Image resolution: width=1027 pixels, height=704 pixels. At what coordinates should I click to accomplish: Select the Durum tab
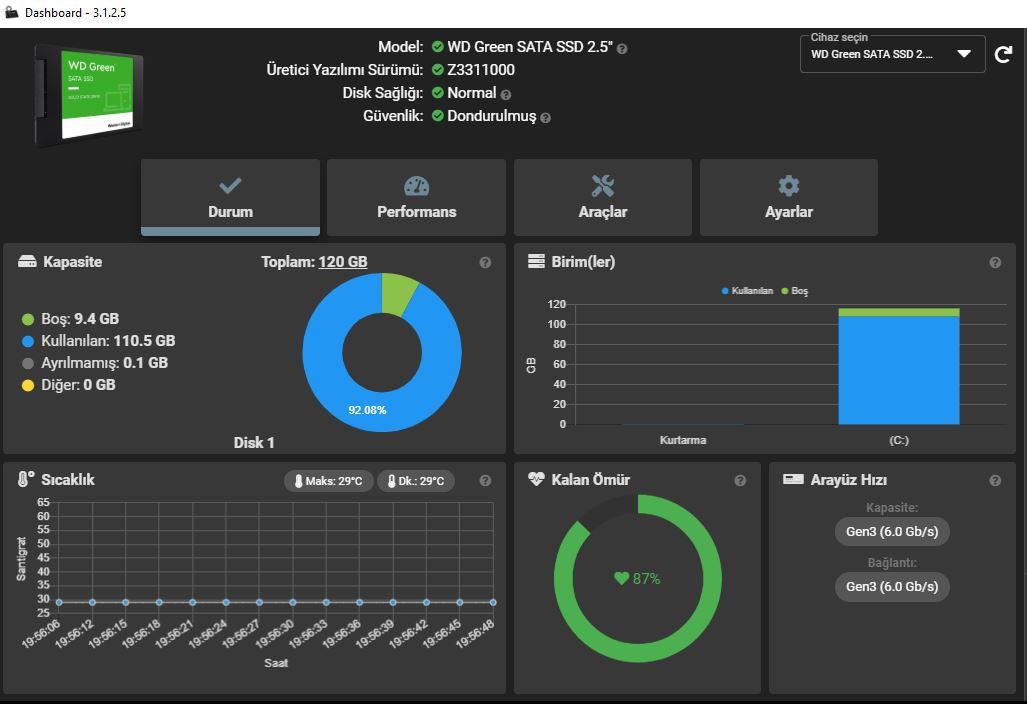coord(231,197)
